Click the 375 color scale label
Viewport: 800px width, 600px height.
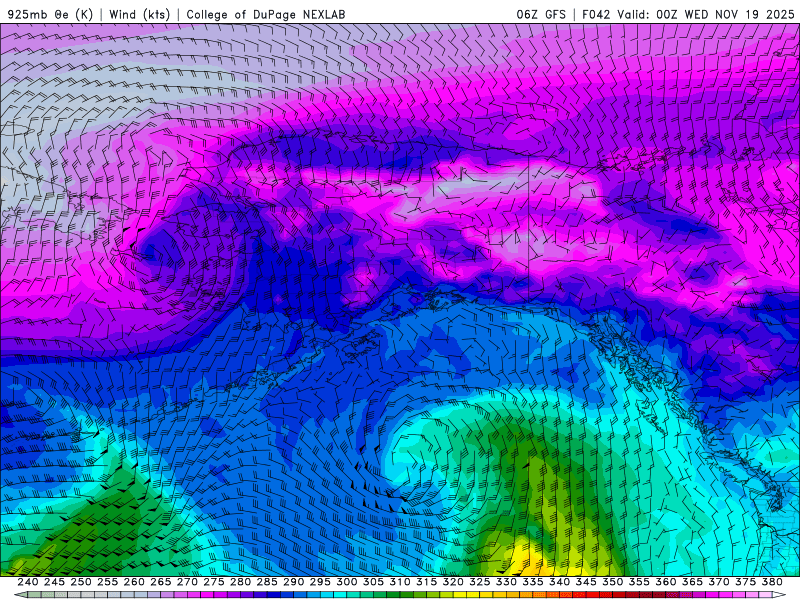745,582
